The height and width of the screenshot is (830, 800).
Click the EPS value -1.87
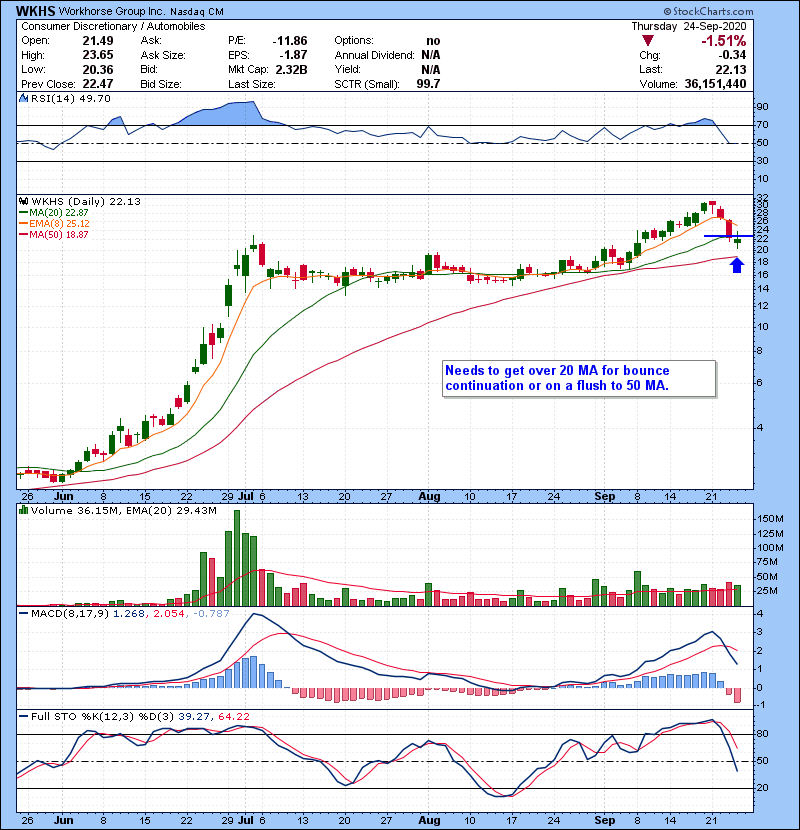292,55
